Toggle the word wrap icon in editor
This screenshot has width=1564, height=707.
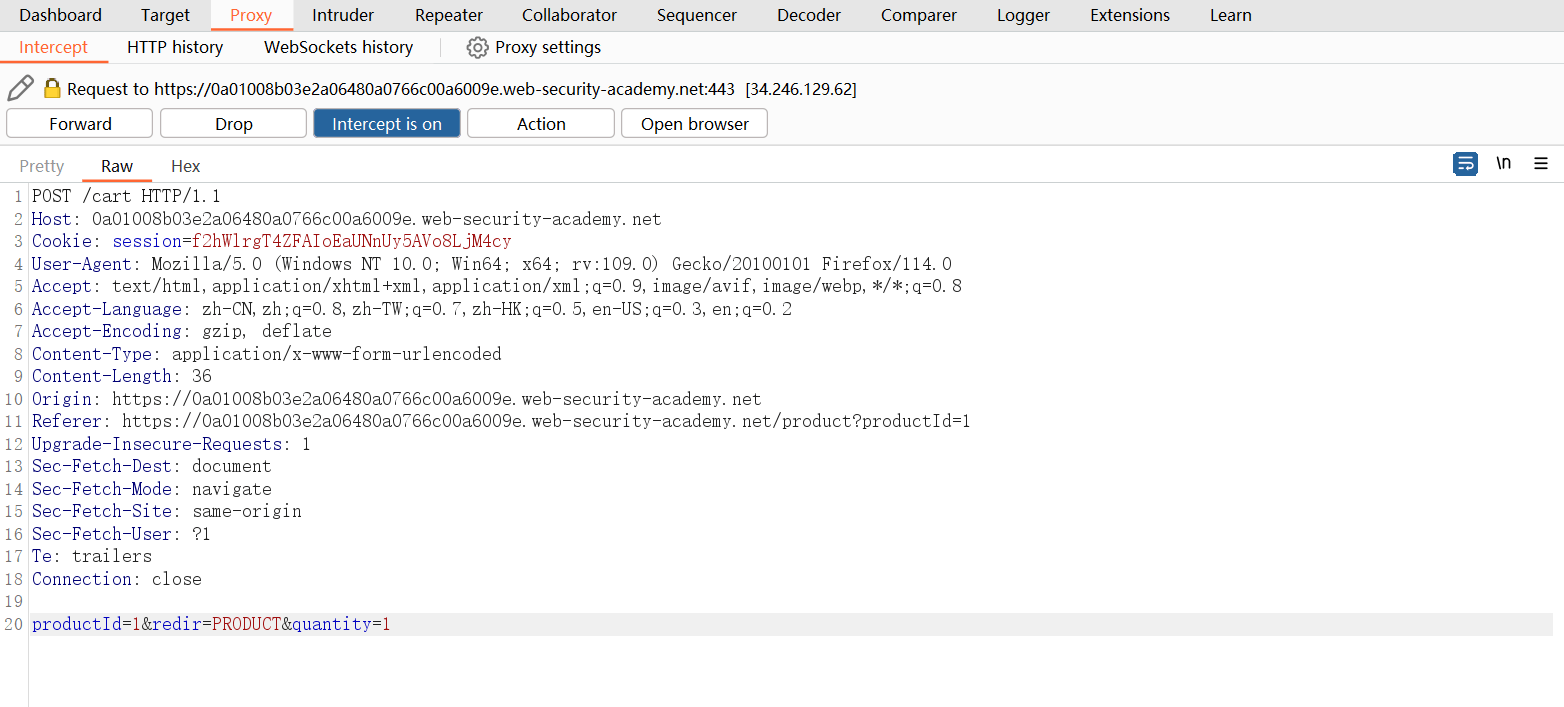pos(1465,164)
